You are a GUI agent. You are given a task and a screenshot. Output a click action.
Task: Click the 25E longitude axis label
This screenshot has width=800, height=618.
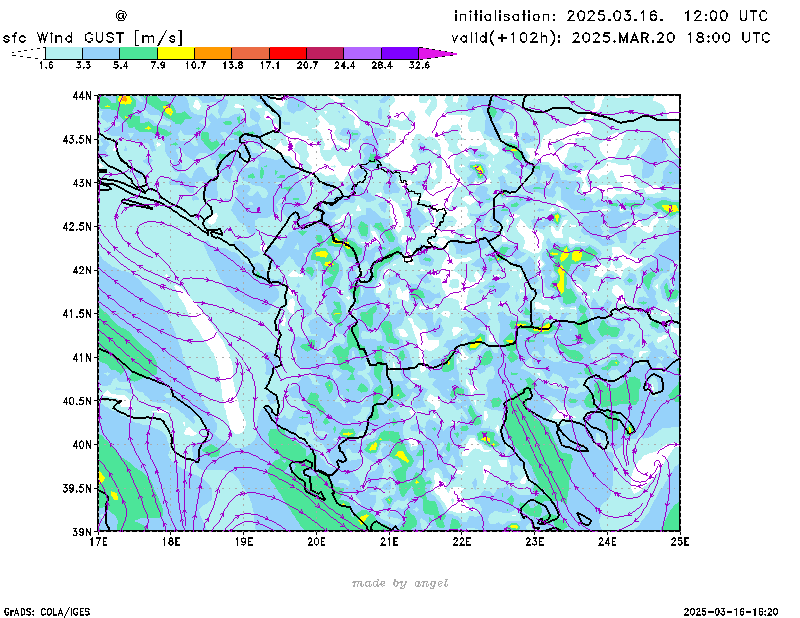tap(680, 541)
